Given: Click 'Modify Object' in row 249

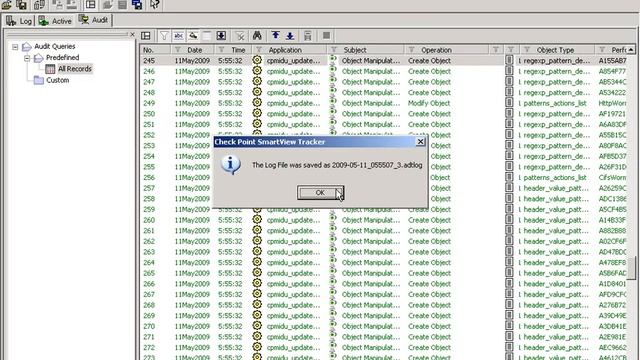Looking at the screenshot, I should coord(429,103).
